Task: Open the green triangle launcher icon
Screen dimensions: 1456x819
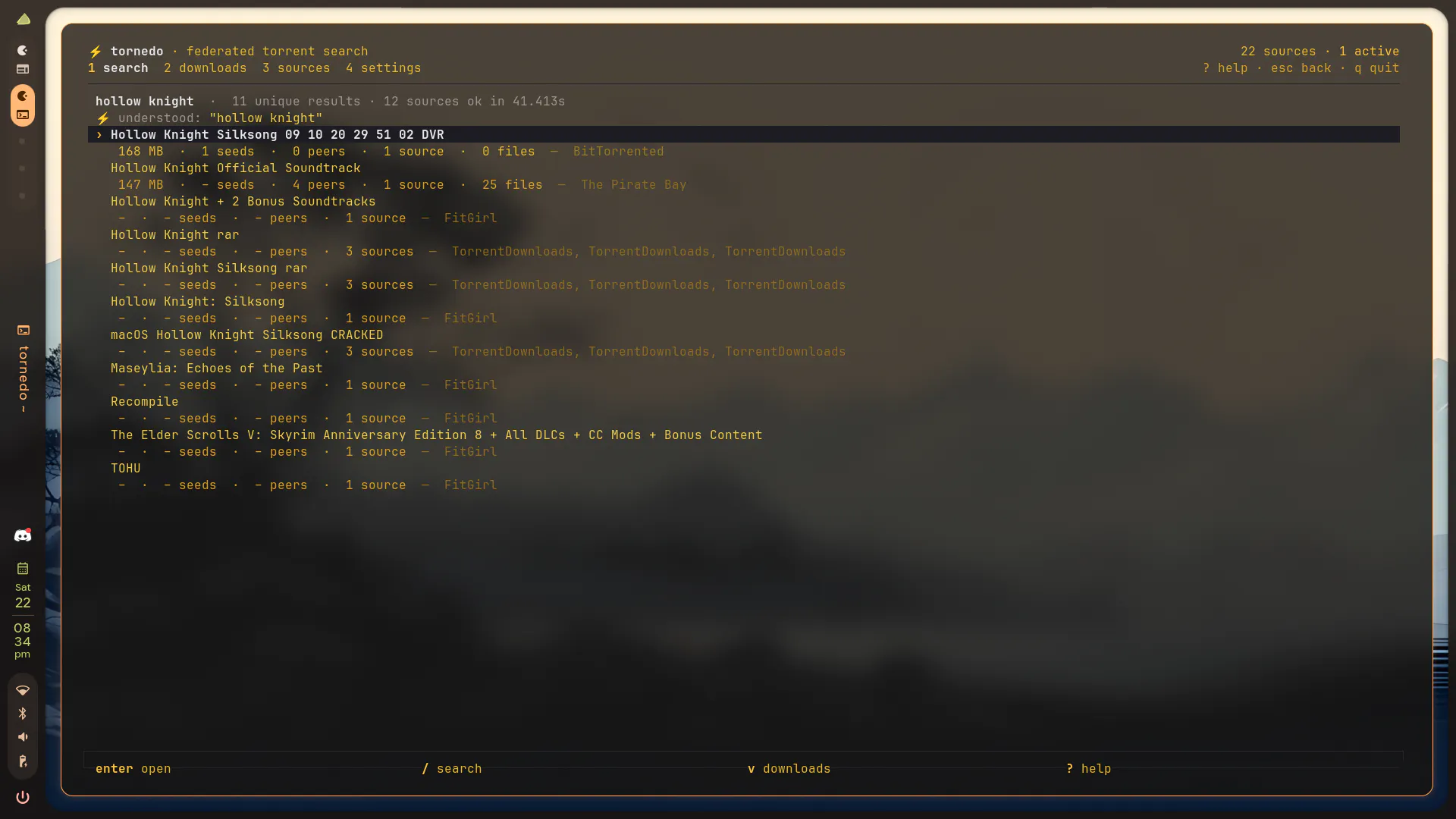Action: pos(24,19)
